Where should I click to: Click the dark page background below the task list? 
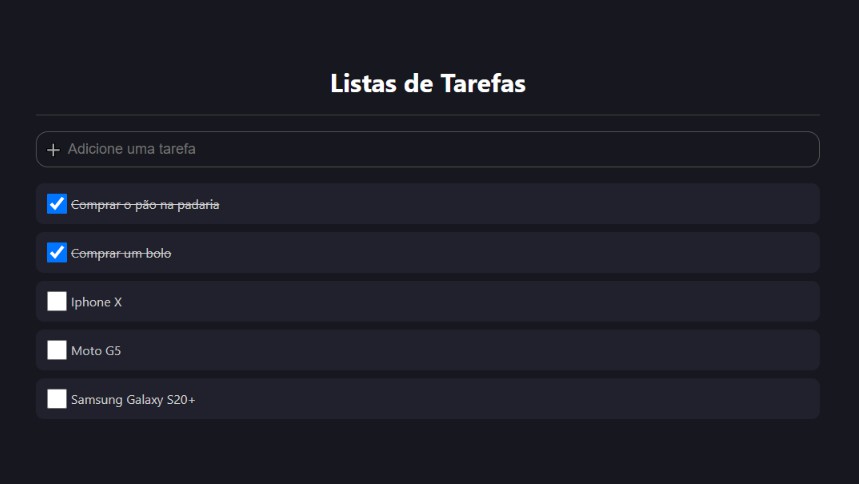(x=428, y=452)
